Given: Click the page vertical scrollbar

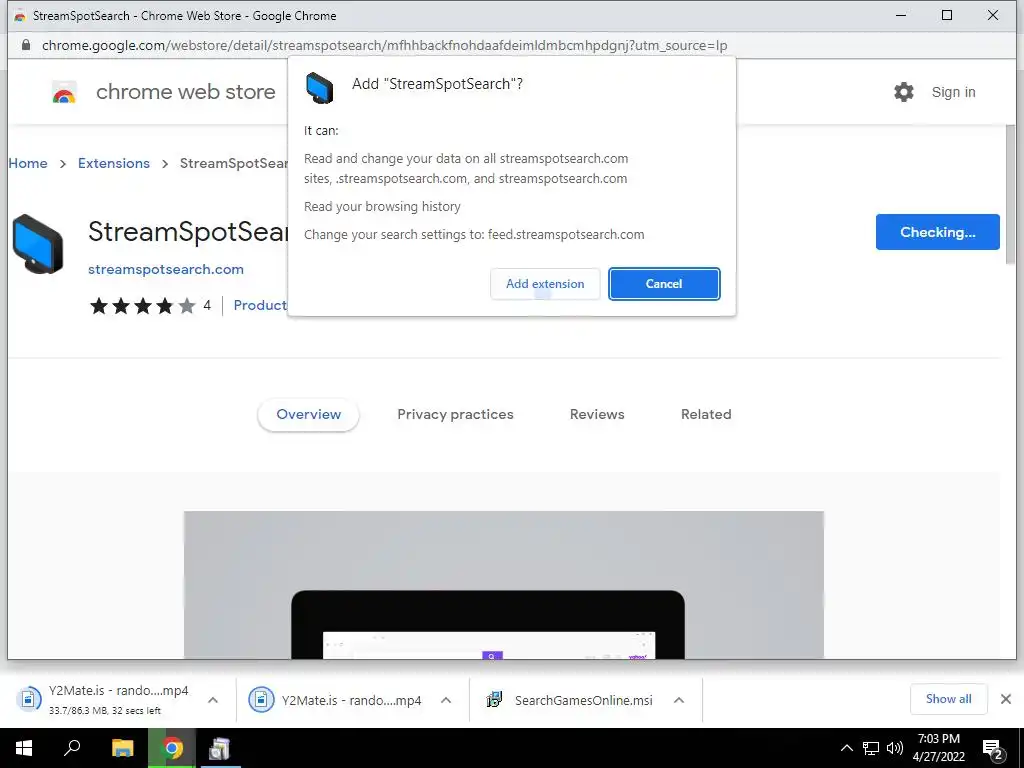Looking at the screenshot, I should point(1010,195).
